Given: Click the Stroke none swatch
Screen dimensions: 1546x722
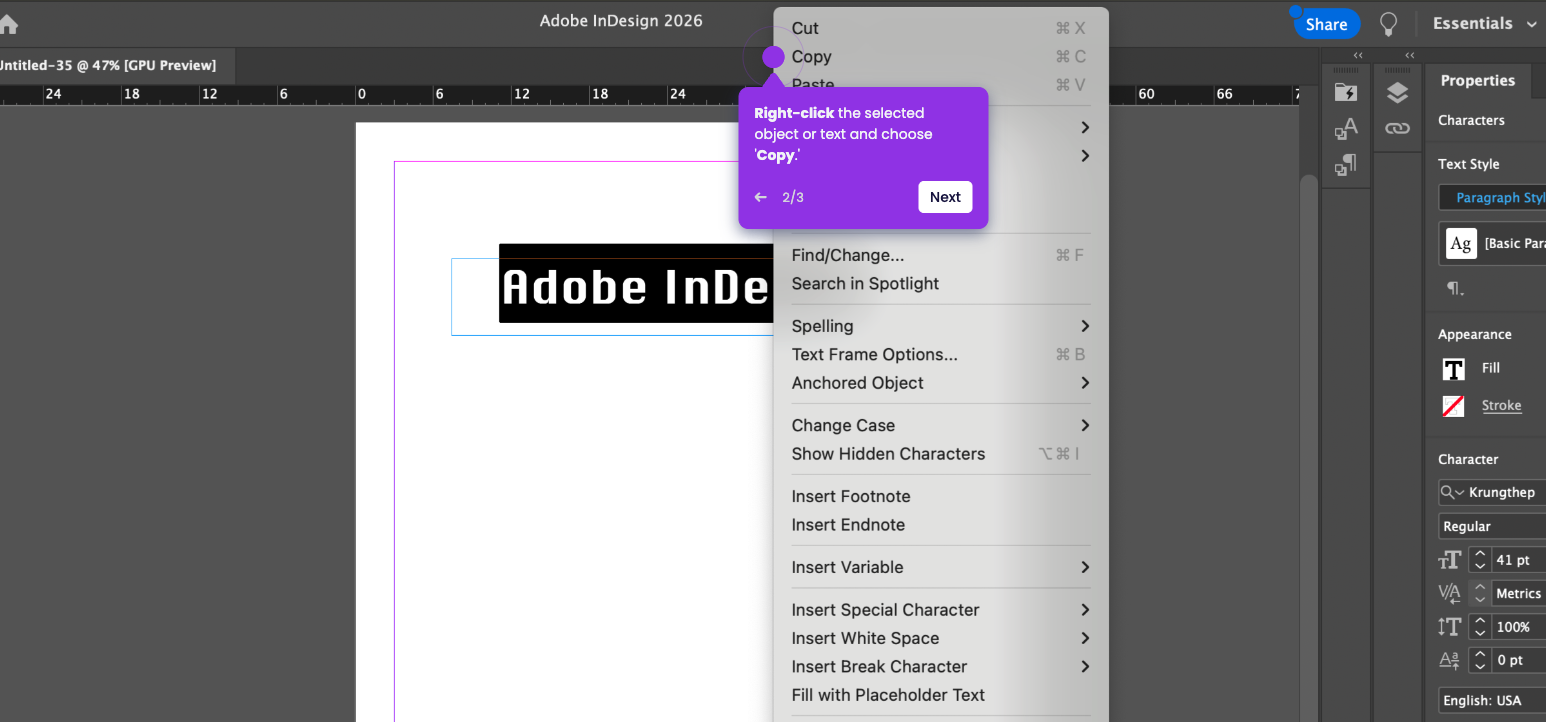Looking at the screenshot, I should (x=1453, y=406).
